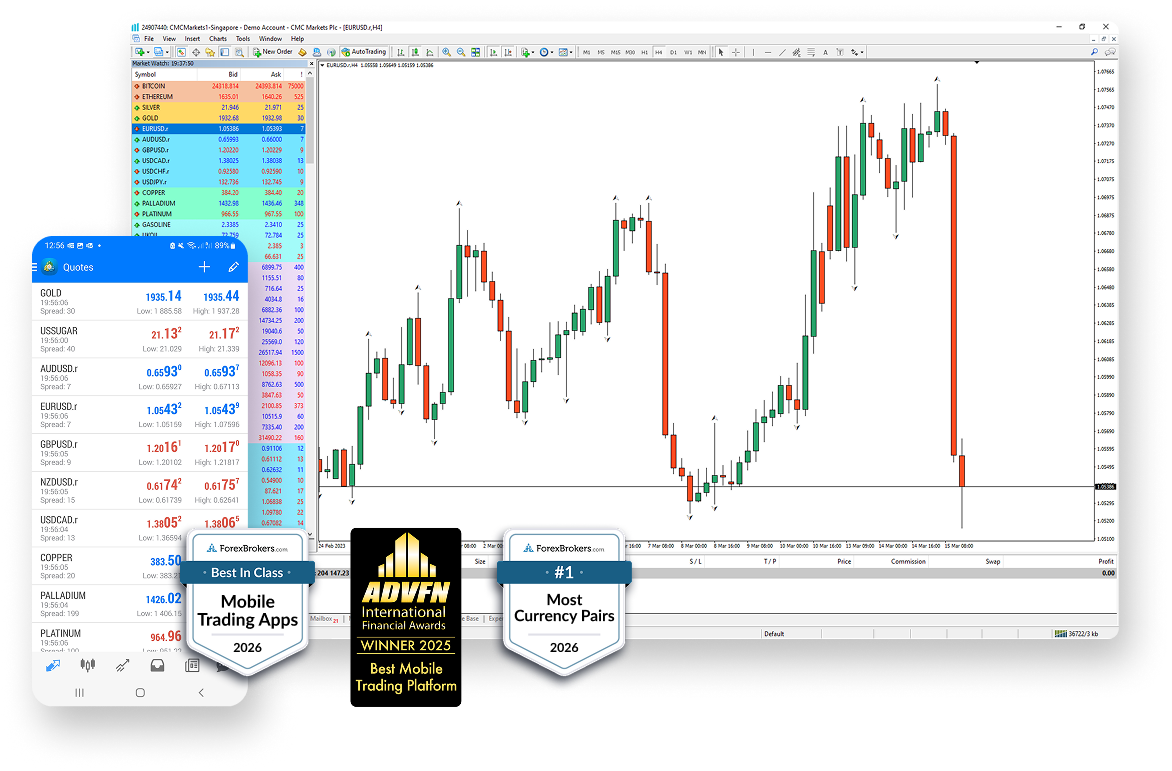Open the New Order dialog

point(273,52)
